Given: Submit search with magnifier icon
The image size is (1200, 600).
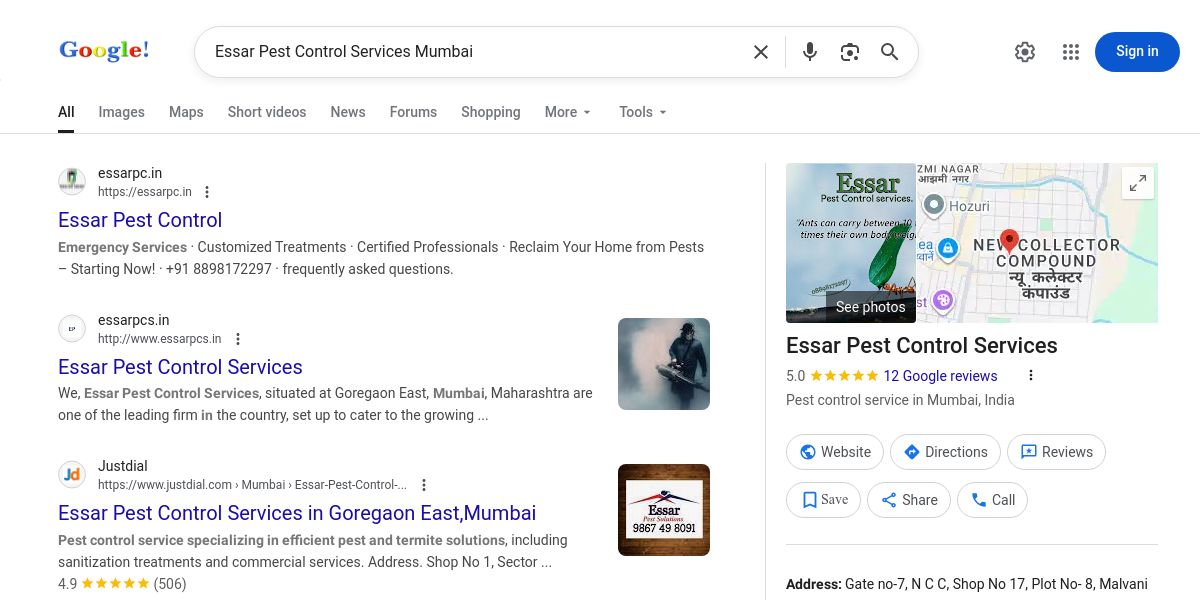Looking at the screenshot, I should point(889,52).
